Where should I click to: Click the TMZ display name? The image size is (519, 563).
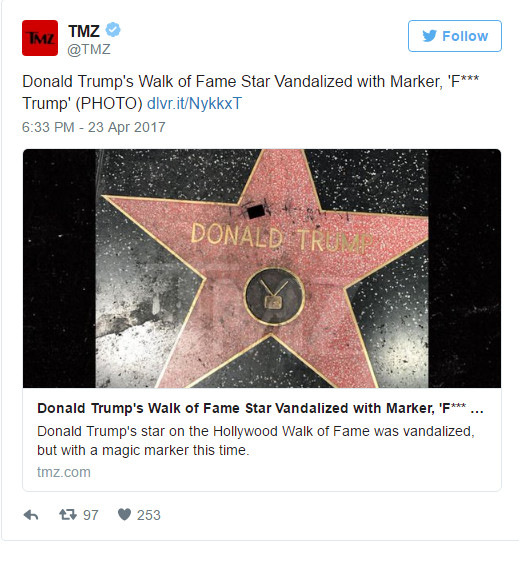[x=84, y=31]
